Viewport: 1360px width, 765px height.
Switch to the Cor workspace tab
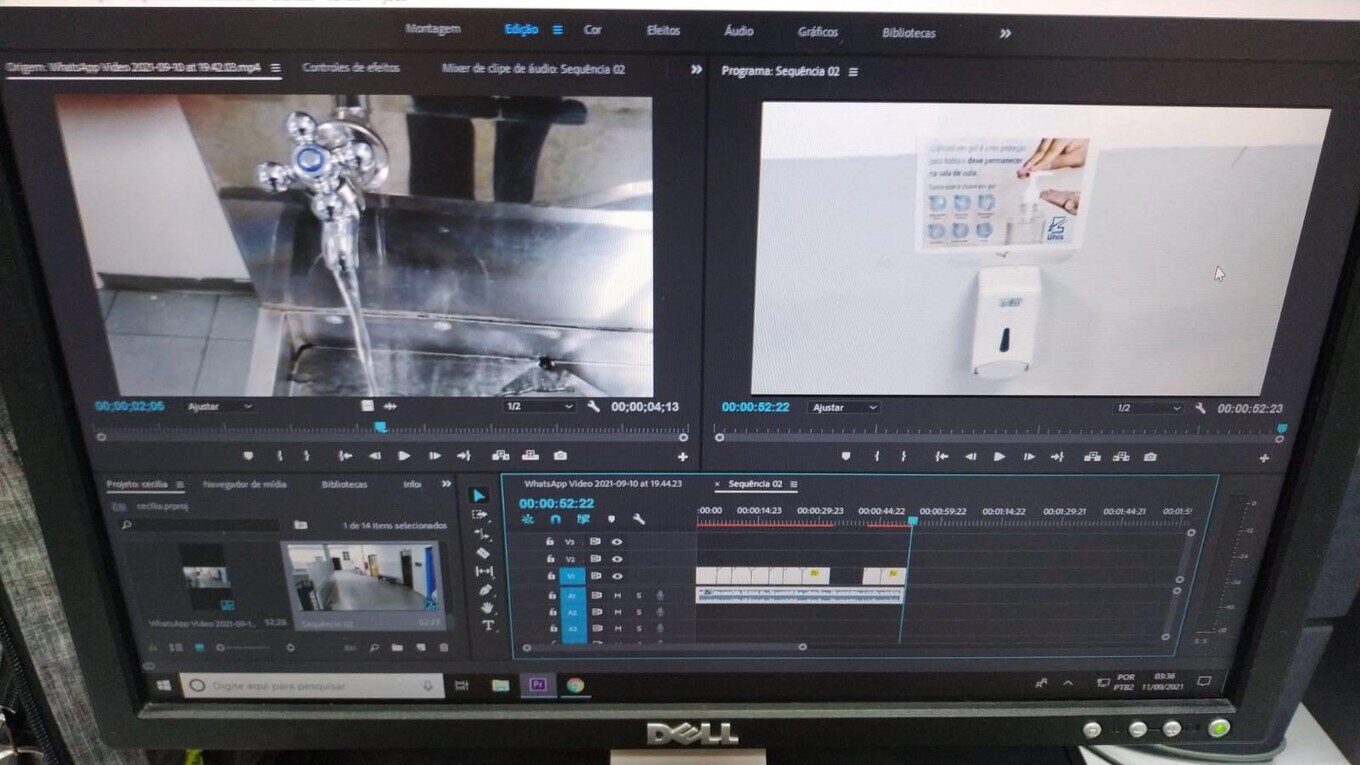(x=593, y=30)
